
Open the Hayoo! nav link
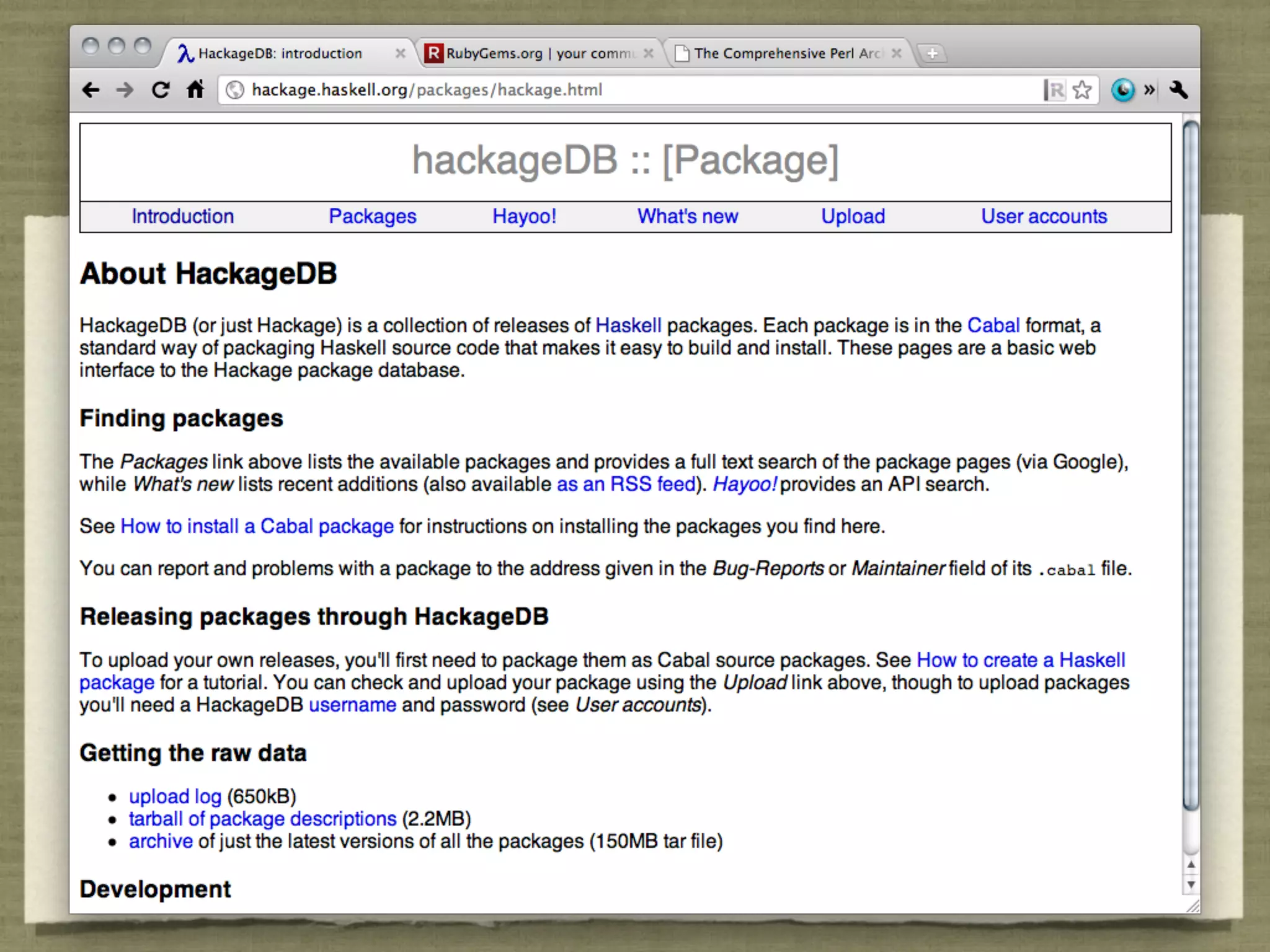click(x=524, y=216)
